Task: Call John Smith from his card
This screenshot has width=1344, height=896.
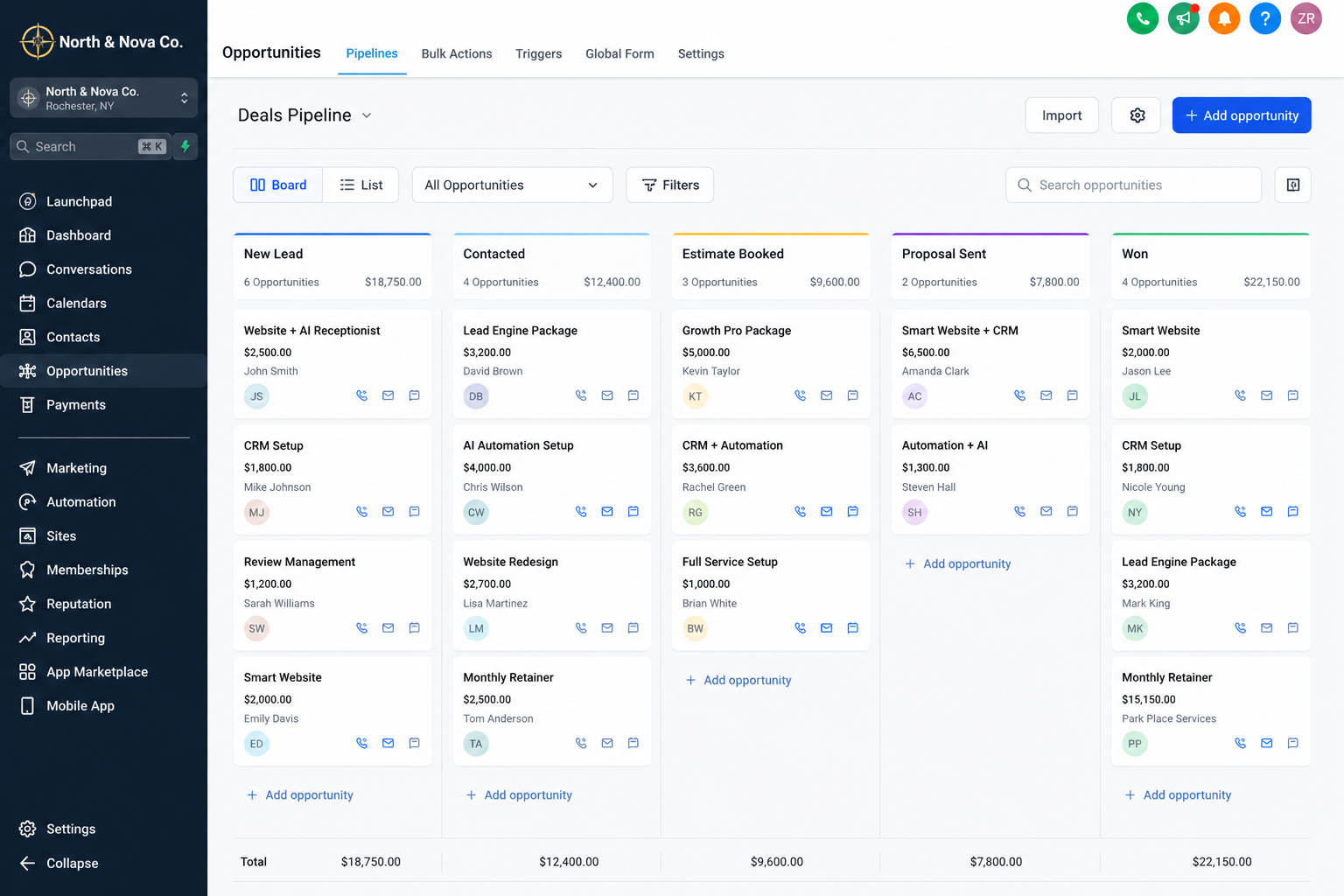Action: coord(361,395)
